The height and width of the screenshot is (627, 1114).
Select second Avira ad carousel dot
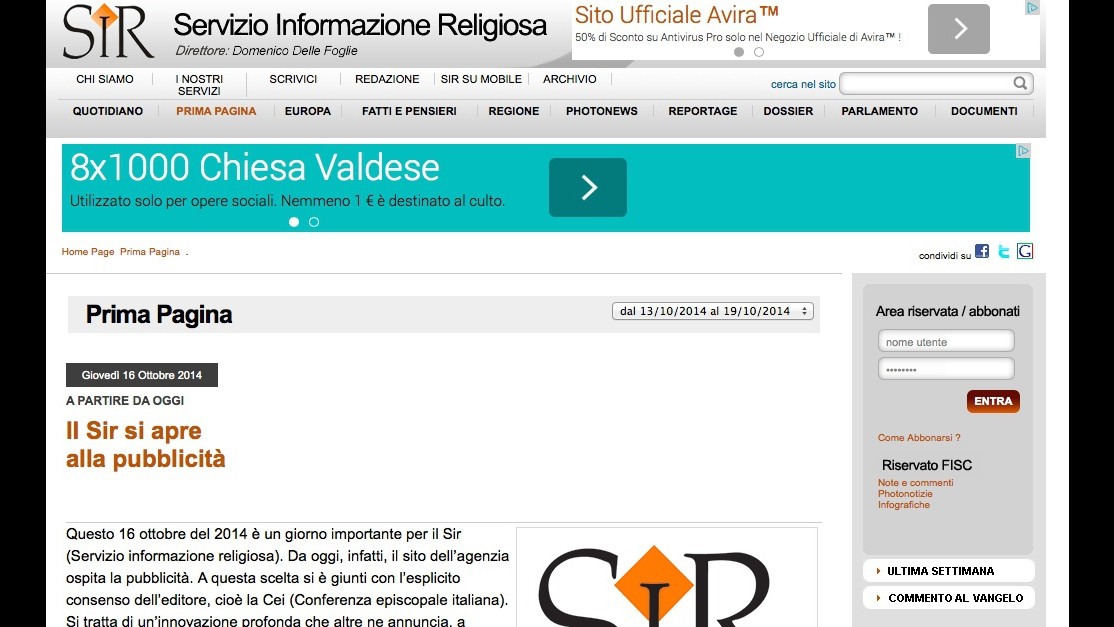coord(759,52)
